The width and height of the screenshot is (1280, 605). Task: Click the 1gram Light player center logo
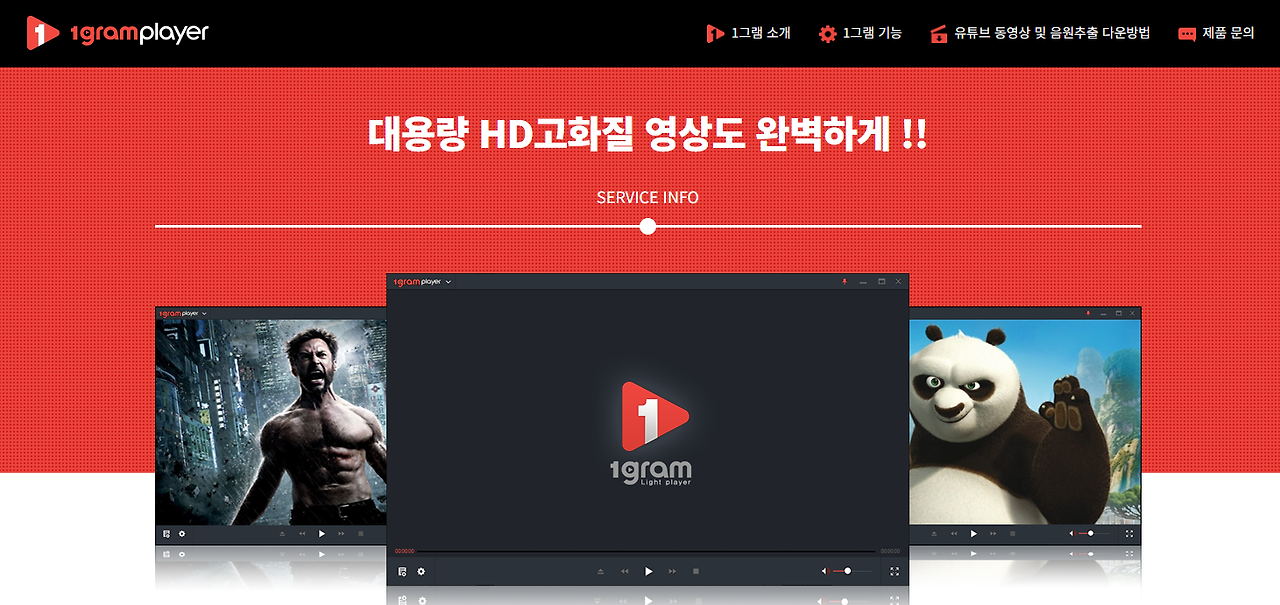click(650, 433)
